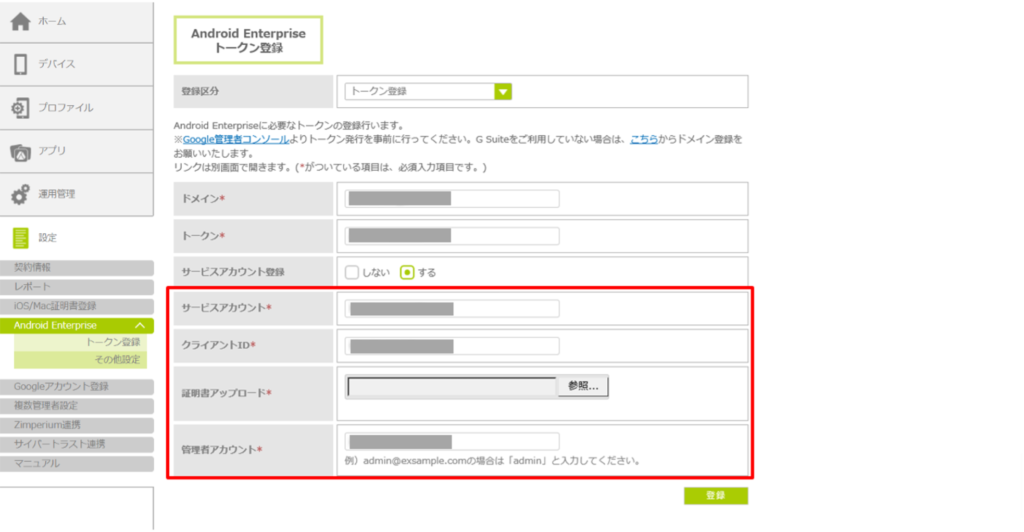Click the ドメイン input field
This screenshot has height=532, width=1024.
click(x=452, y=198)
